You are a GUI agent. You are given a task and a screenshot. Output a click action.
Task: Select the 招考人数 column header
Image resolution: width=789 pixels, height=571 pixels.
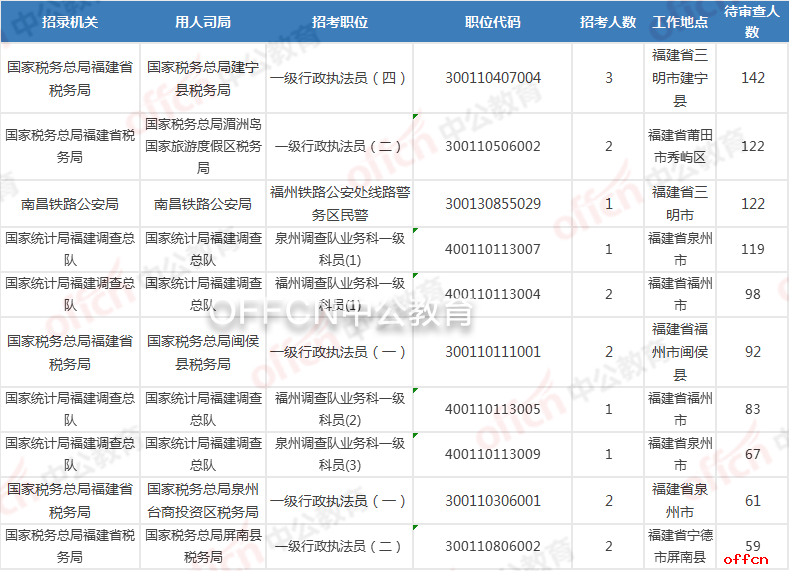tap(608, 22)
